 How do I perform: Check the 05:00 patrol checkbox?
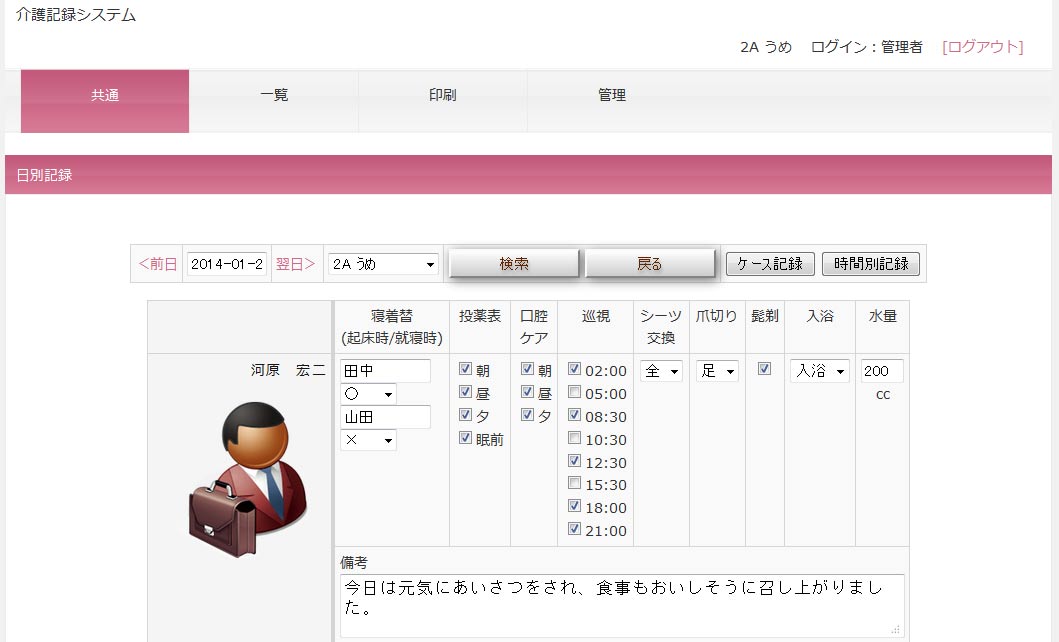(575, 392)
